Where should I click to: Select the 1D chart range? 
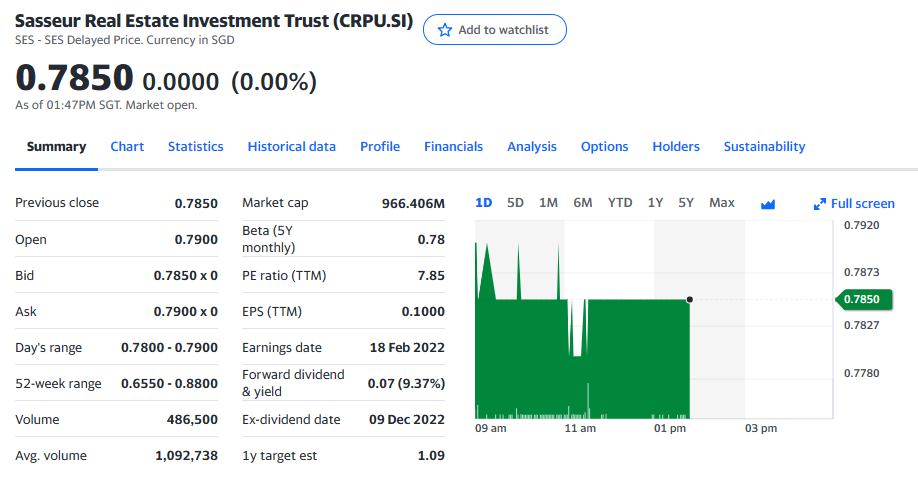[x=484, y=203]
